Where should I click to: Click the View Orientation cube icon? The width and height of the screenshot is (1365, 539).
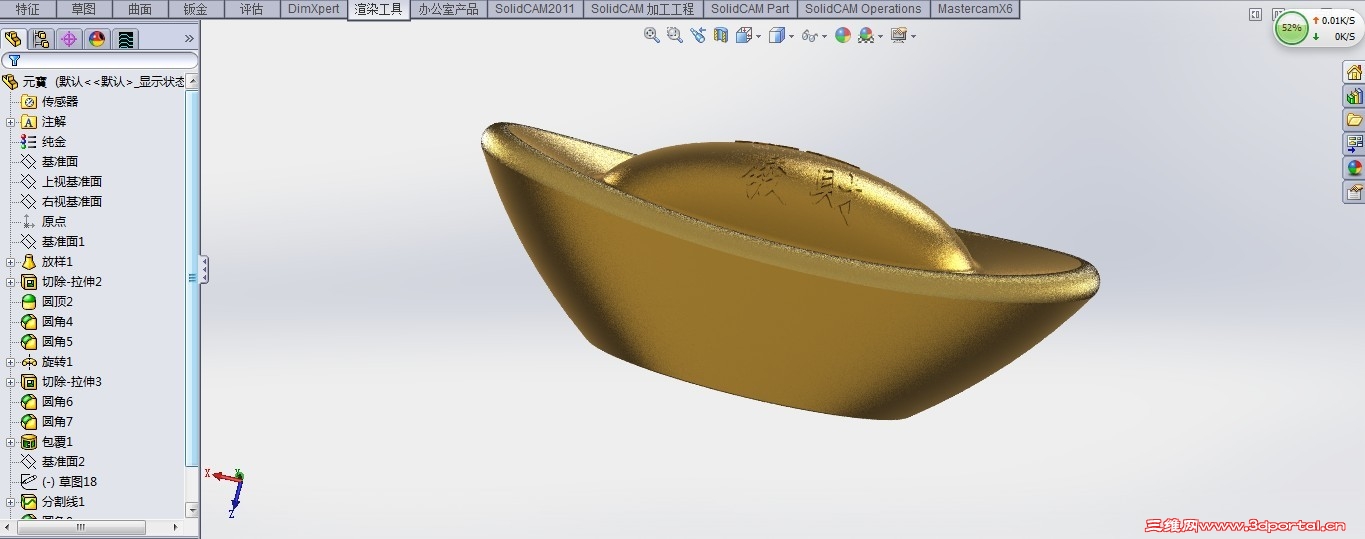[744, 35]
